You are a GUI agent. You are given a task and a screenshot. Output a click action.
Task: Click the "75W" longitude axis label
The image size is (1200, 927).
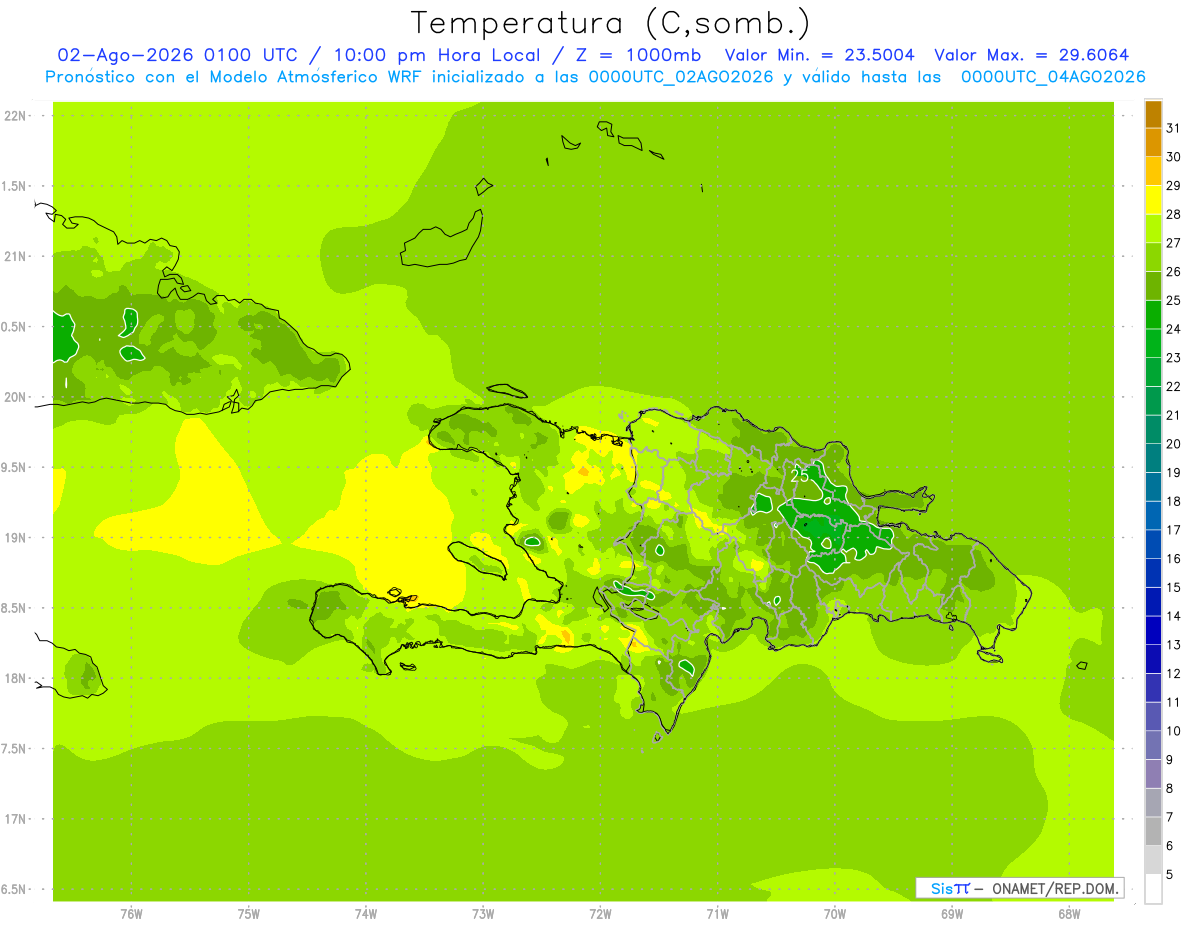point(249,913)
